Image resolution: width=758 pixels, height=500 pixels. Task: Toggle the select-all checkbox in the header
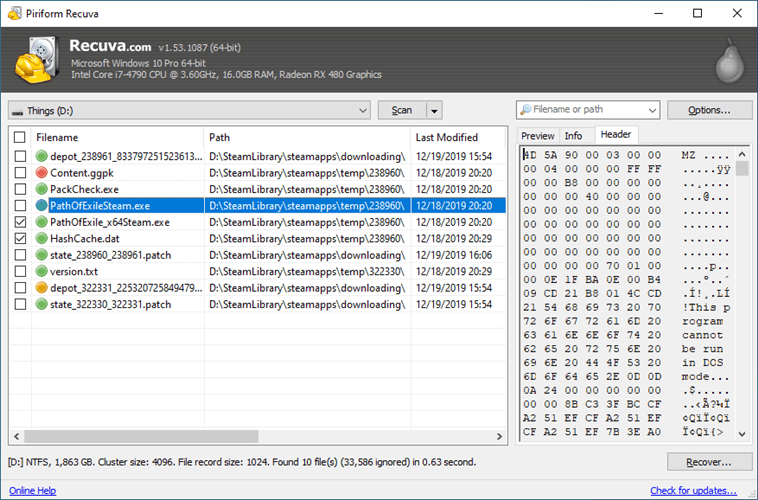coord(20,137)
